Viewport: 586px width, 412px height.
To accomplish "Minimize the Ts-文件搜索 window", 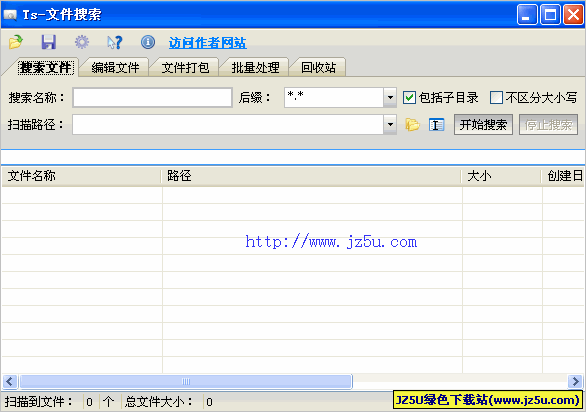I will 527,15.
